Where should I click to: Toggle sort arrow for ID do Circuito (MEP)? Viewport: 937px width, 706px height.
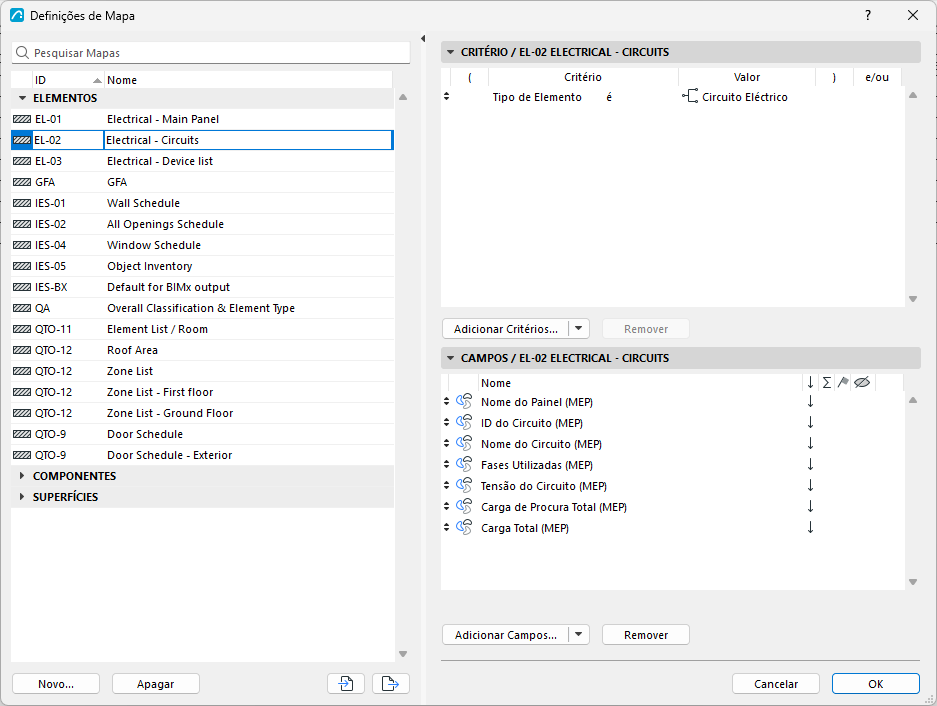pos(810,423)
